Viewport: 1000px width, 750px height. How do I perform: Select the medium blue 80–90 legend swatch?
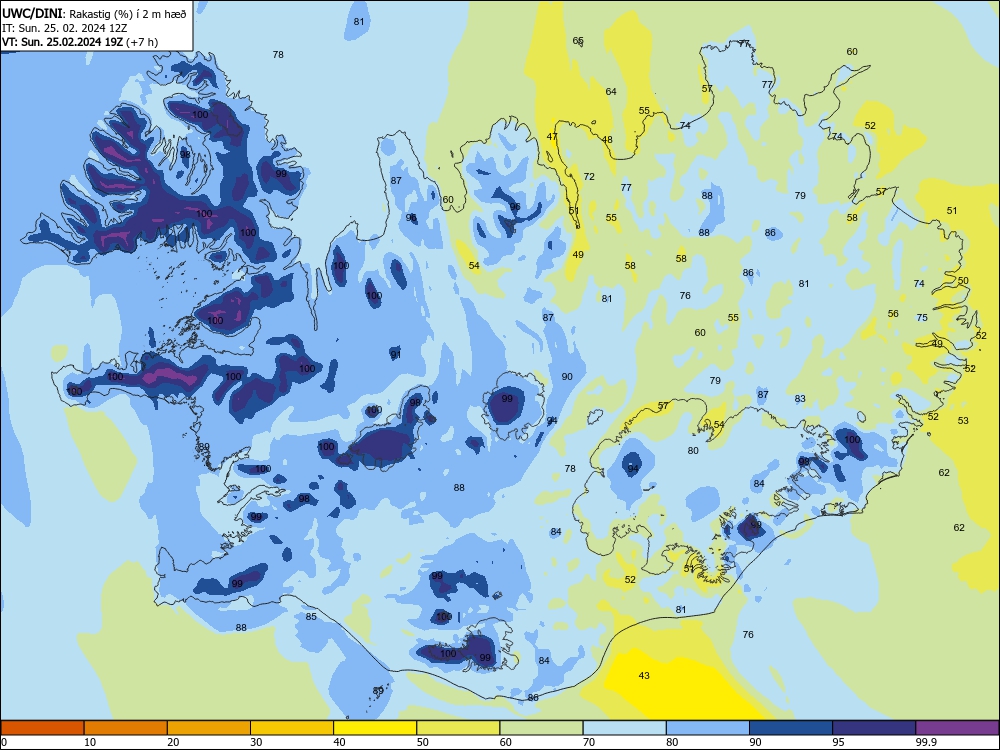pyautogui.click(x=708, y=728)
